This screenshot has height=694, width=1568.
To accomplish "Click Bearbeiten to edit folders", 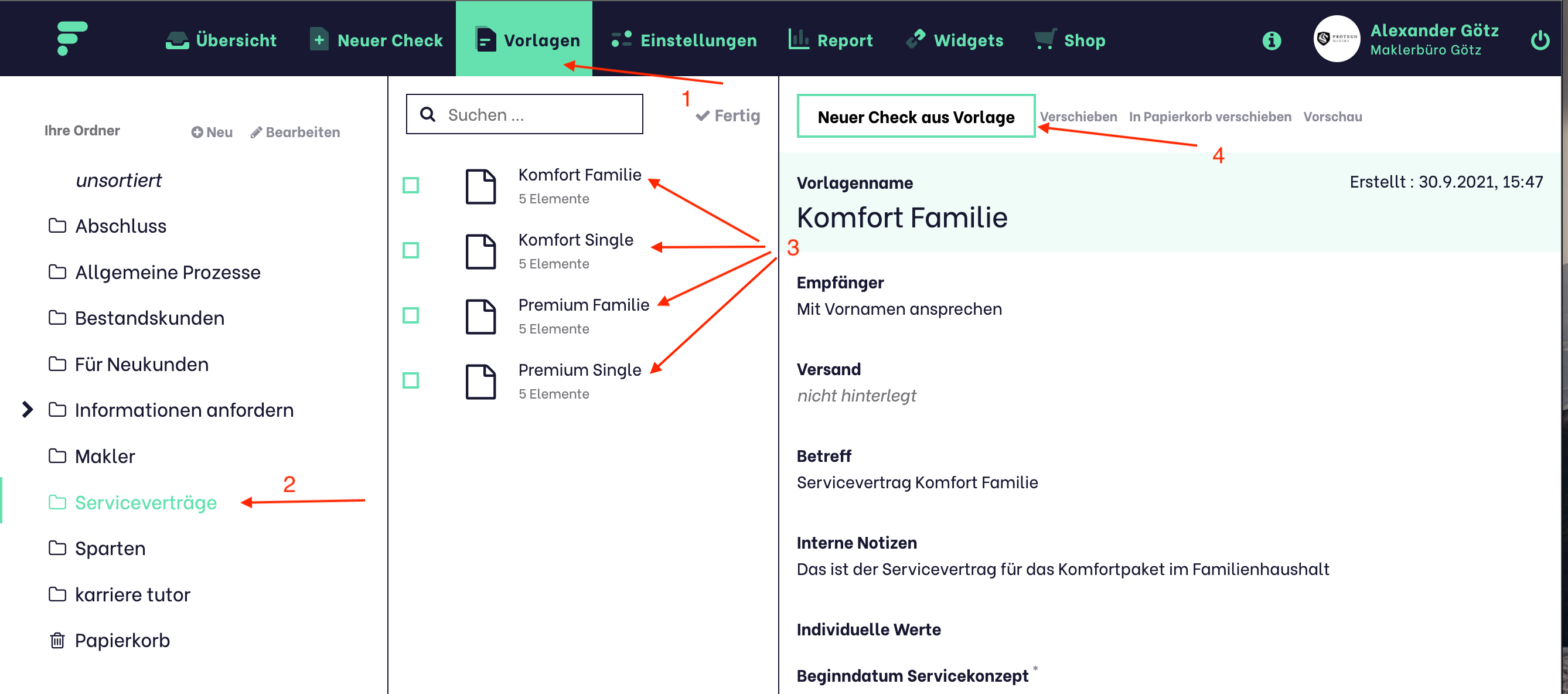I will (x=295, y=132).
